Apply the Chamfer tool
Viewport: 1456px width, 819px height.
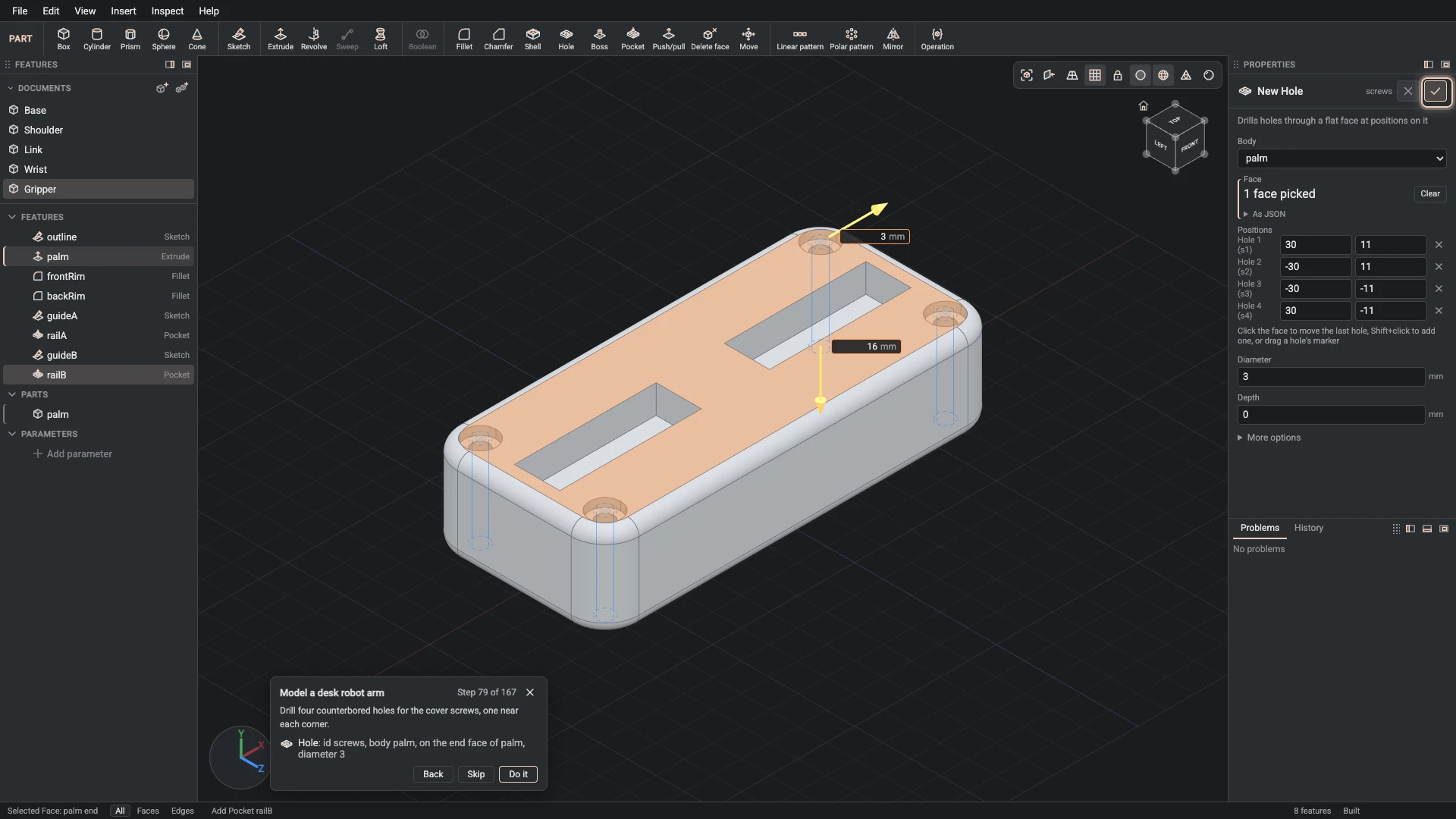pyautogui.click(x=498, y=39)
